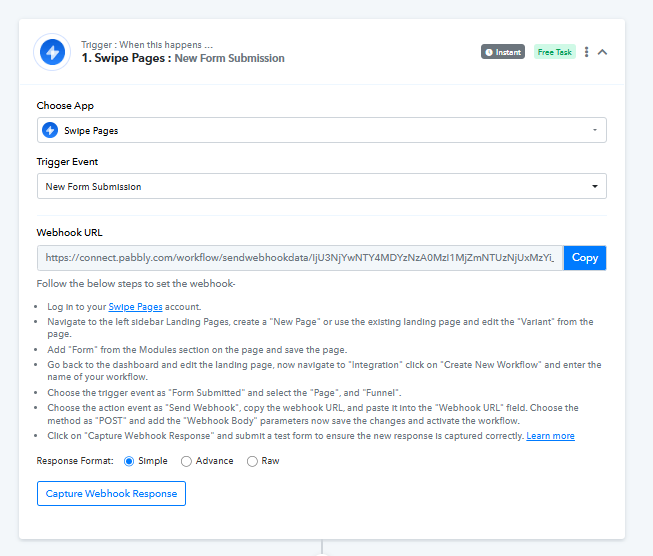Click the 'Webhook URL' label
Image resolution: width=653 pixels, height=556 pixels.
tap(70, 232)
